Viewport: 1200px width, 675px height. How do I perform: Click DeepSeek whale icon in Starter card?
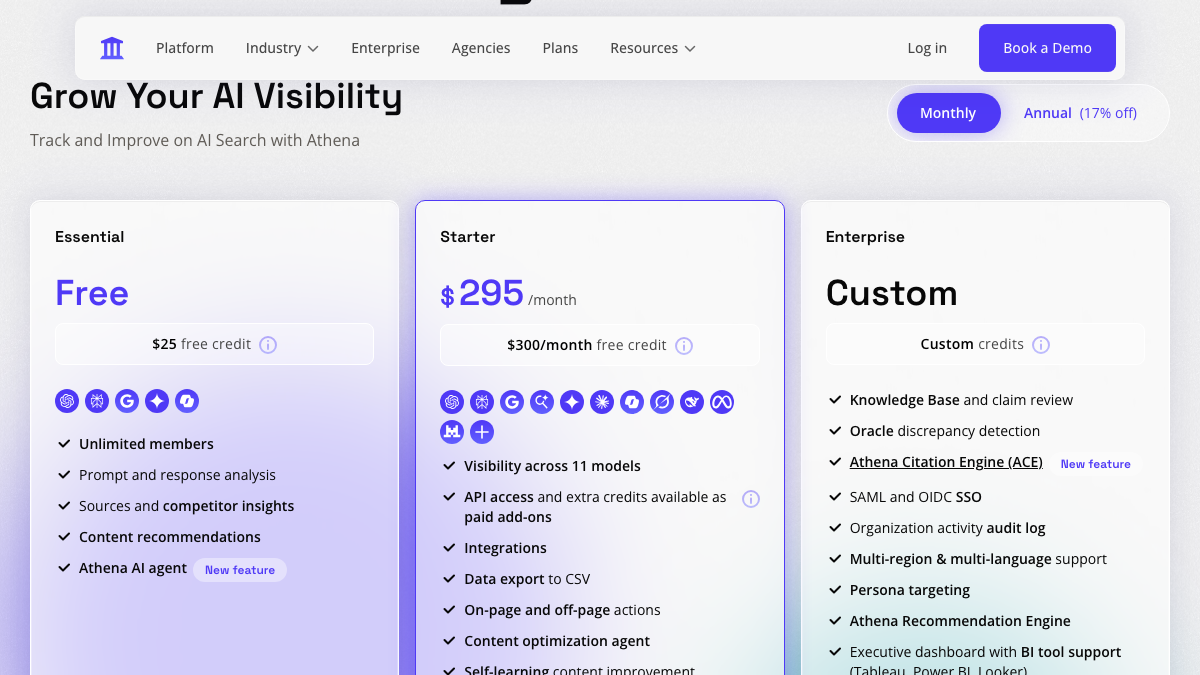[692, 402]
